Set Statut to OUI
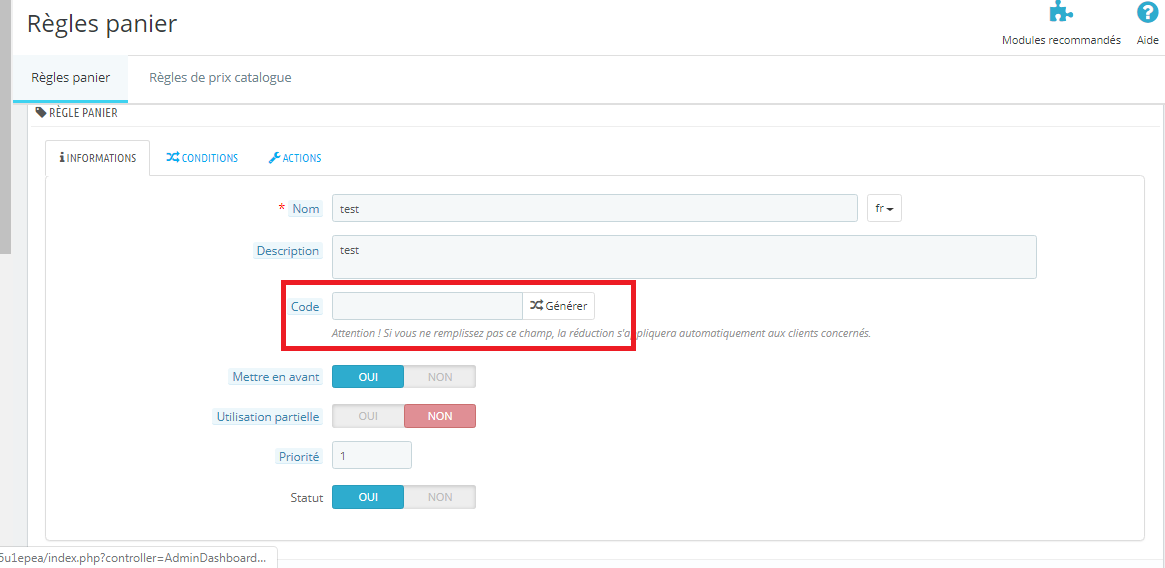 point(368,497)
